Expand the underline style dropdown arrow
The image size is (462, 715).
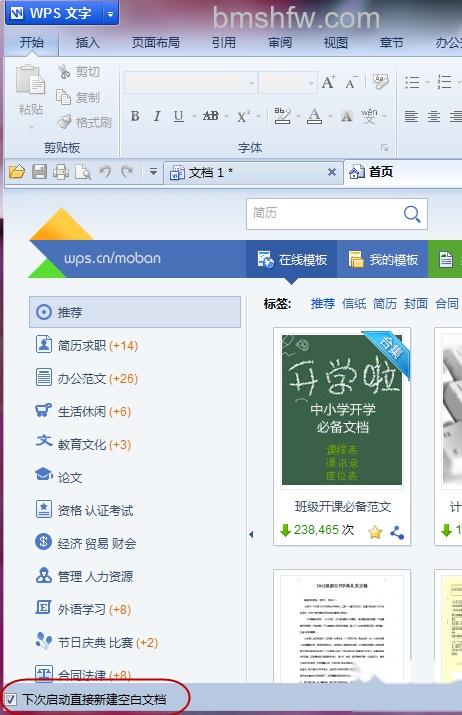pos(193,116)
